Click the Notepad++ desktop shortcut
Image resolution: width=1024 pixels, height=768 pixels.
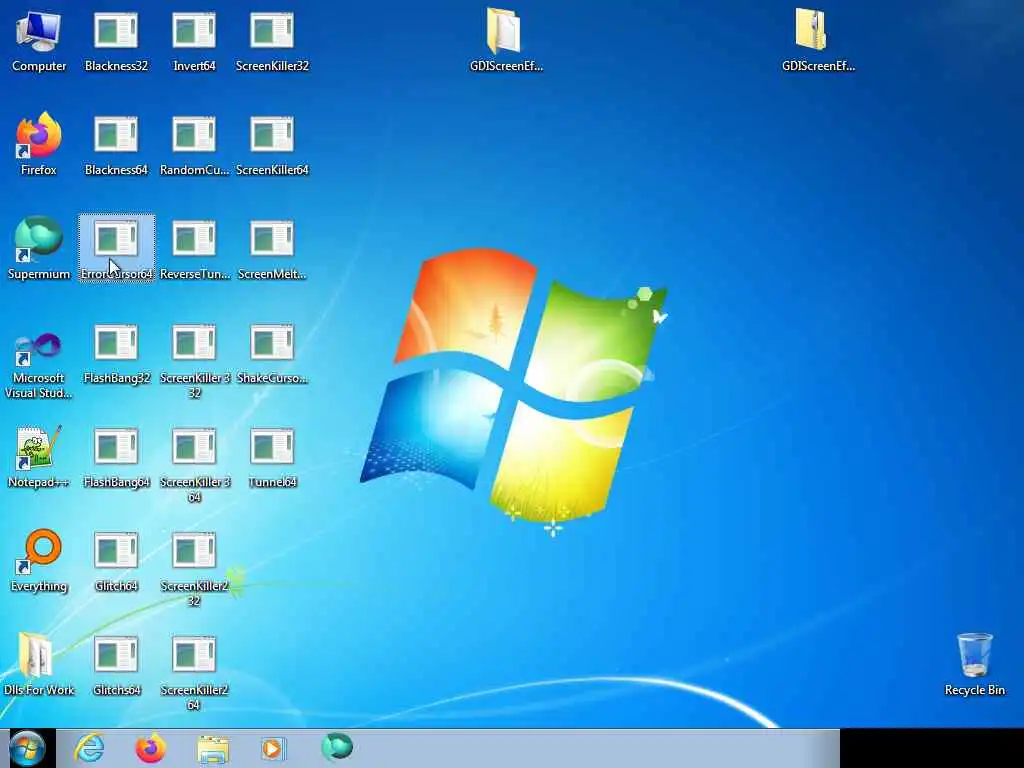pos(39,457)
